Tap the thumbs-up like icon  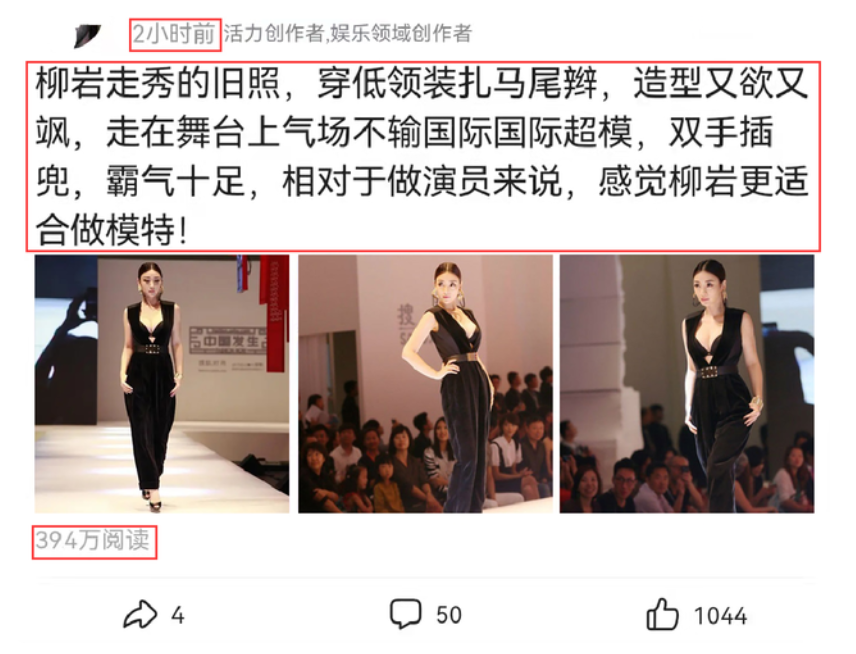click(662, 614)
